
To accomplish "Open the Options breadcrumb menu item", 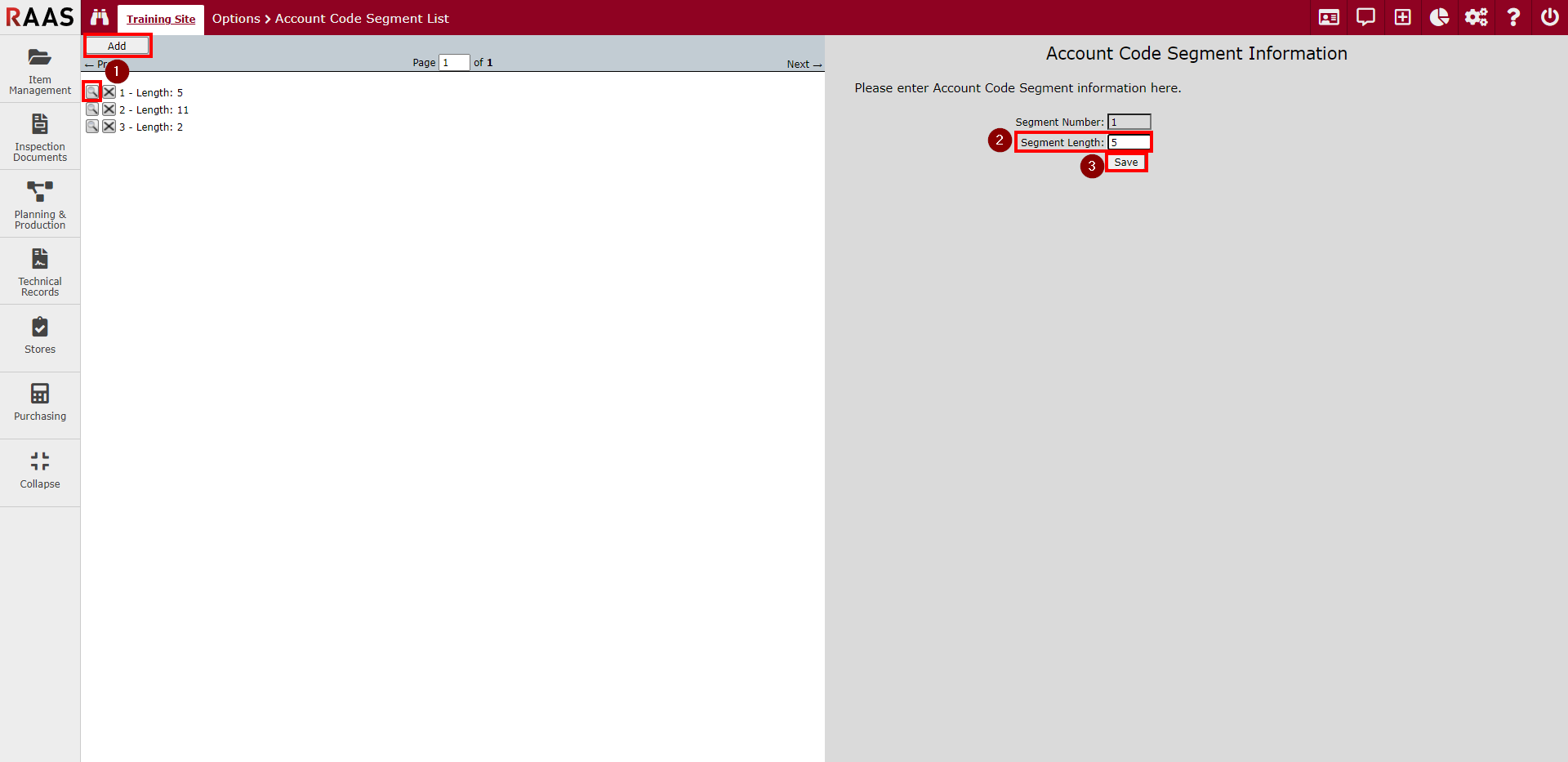I will point(236,18).
